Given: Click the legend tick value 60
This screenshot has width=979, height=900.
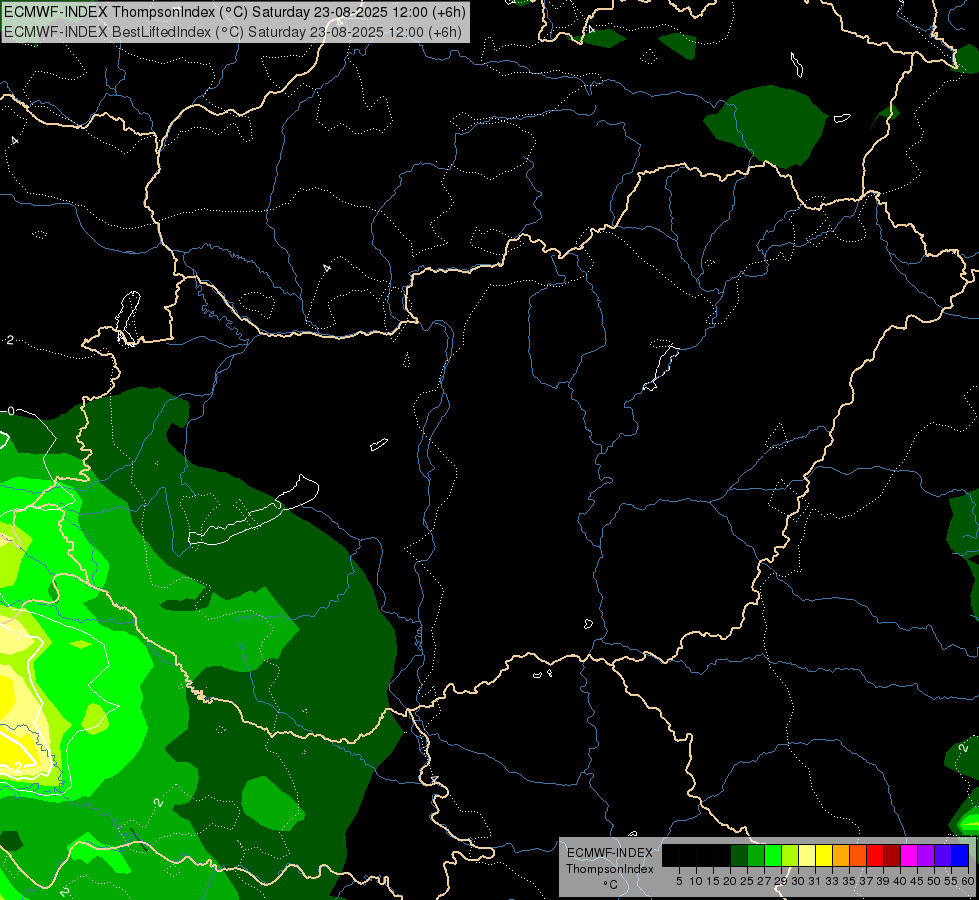Looking at the screenshot, I should point(968,881).
